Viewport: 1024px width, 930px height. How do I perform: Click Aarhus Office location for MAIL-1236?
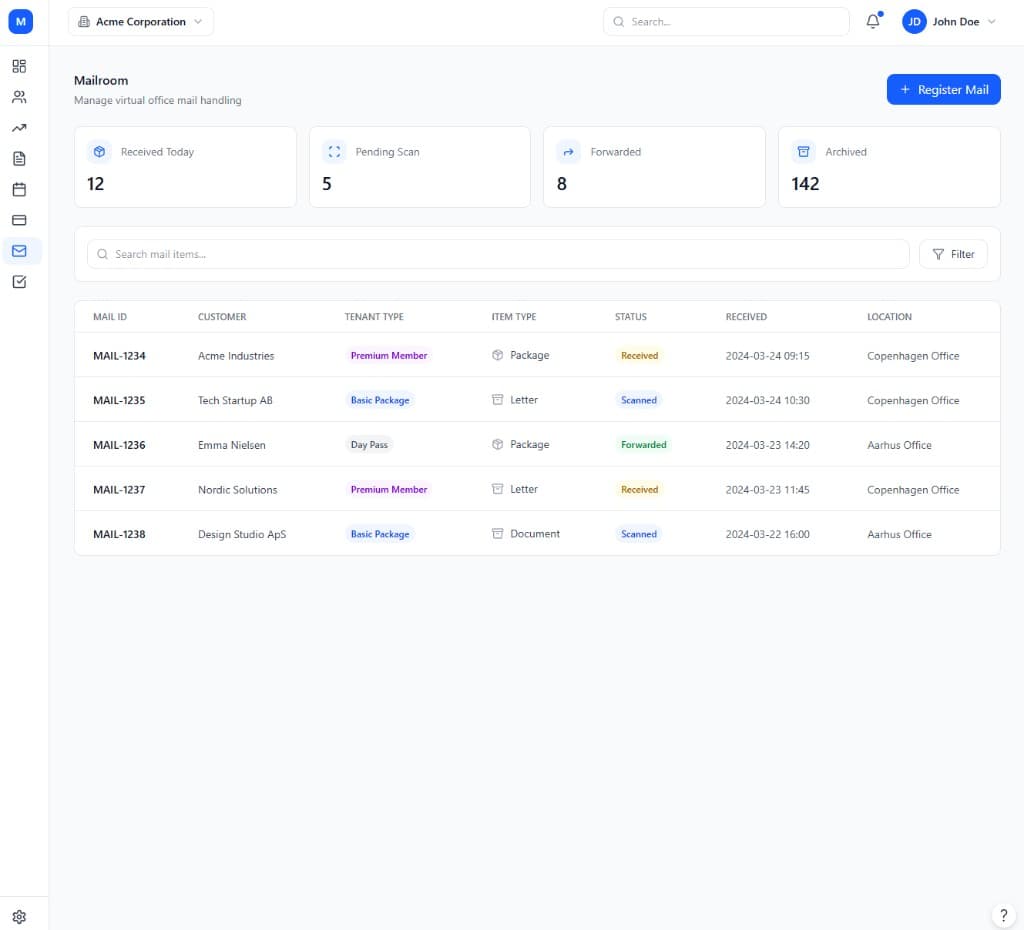tap(899, 445)
